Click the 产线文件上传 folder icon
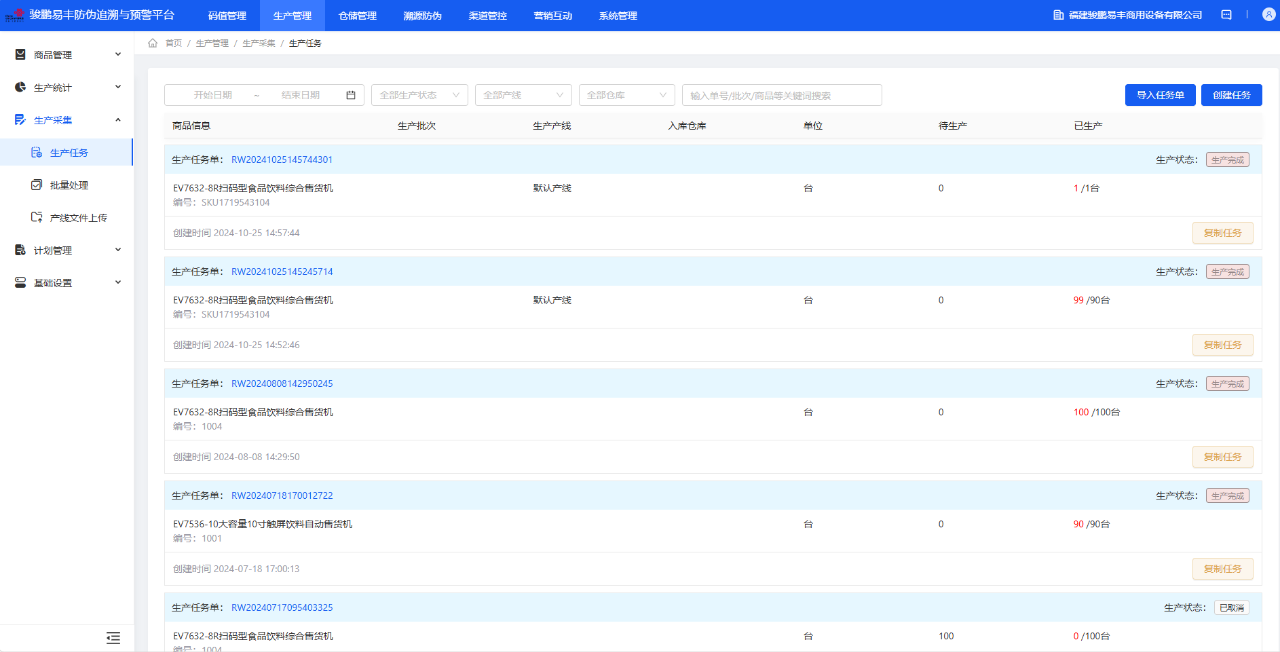1280x652 pixels. [36, 217]
